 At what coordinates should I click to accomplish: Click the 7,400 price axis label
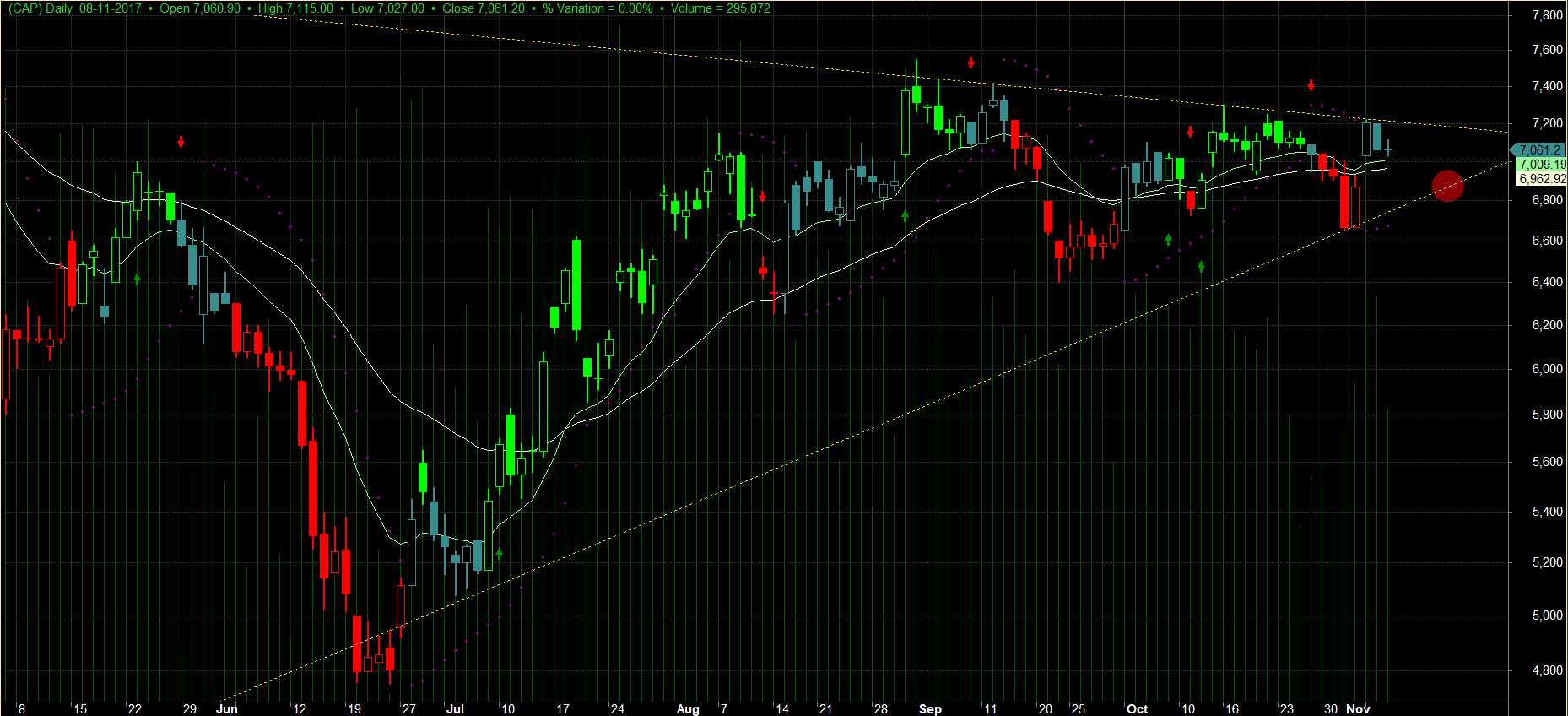1547,86
